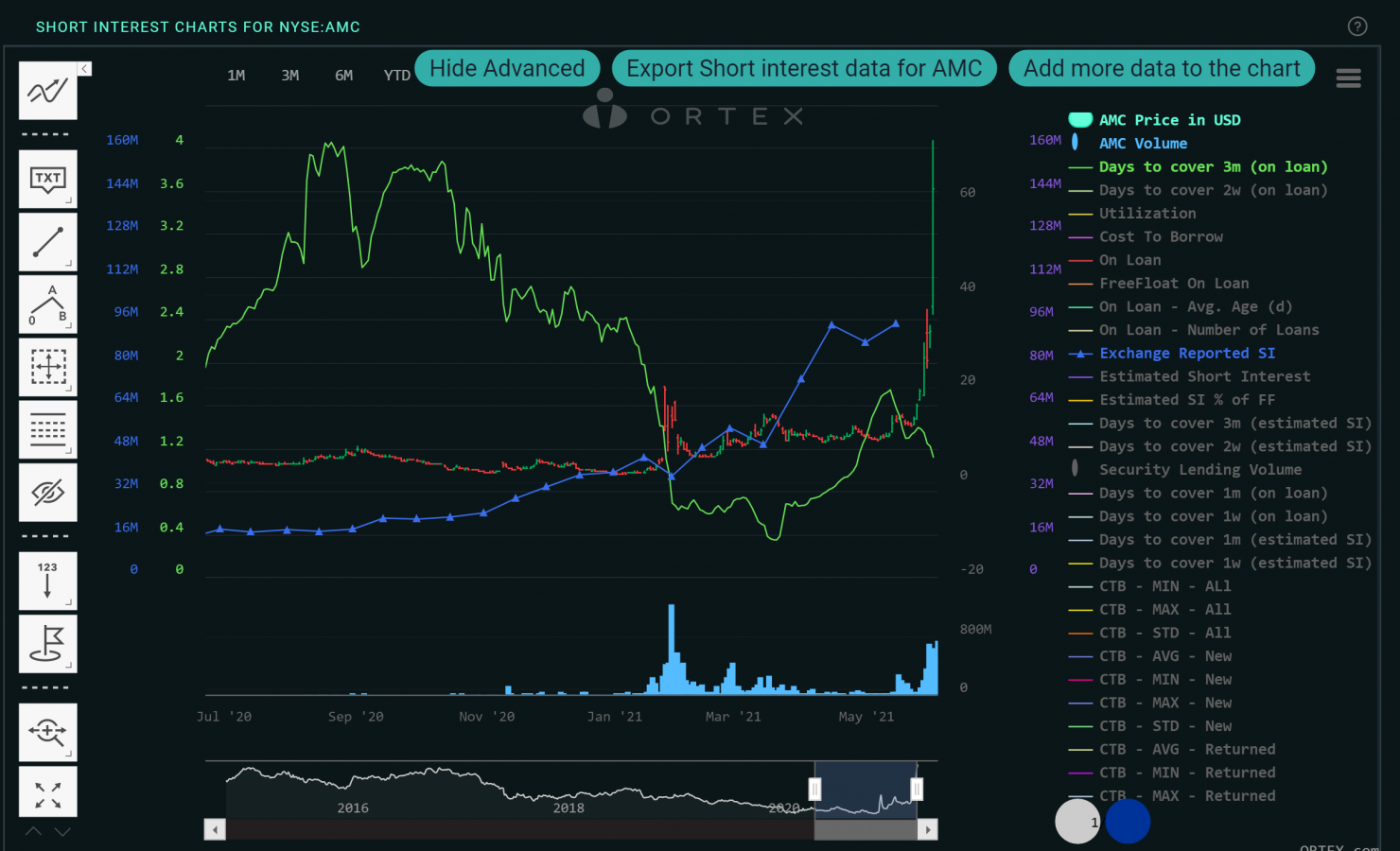Select the 123 vertical marker tool
Viewport: 1400px width, 851px height.
[47, 581]
